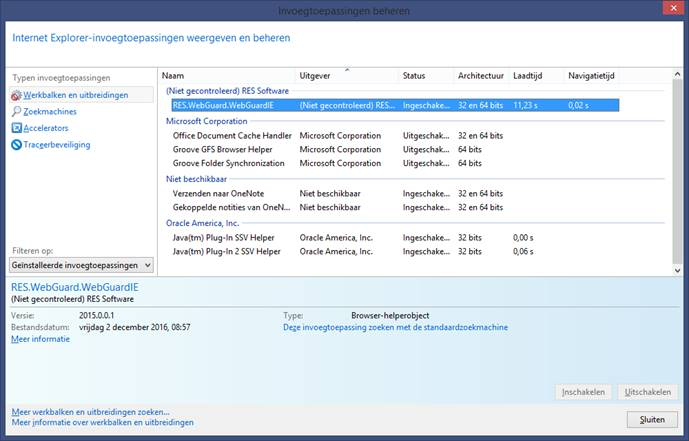Click the version value 2015.0.0.1
This screenshot has height=441, width=689.
[97, 315]
